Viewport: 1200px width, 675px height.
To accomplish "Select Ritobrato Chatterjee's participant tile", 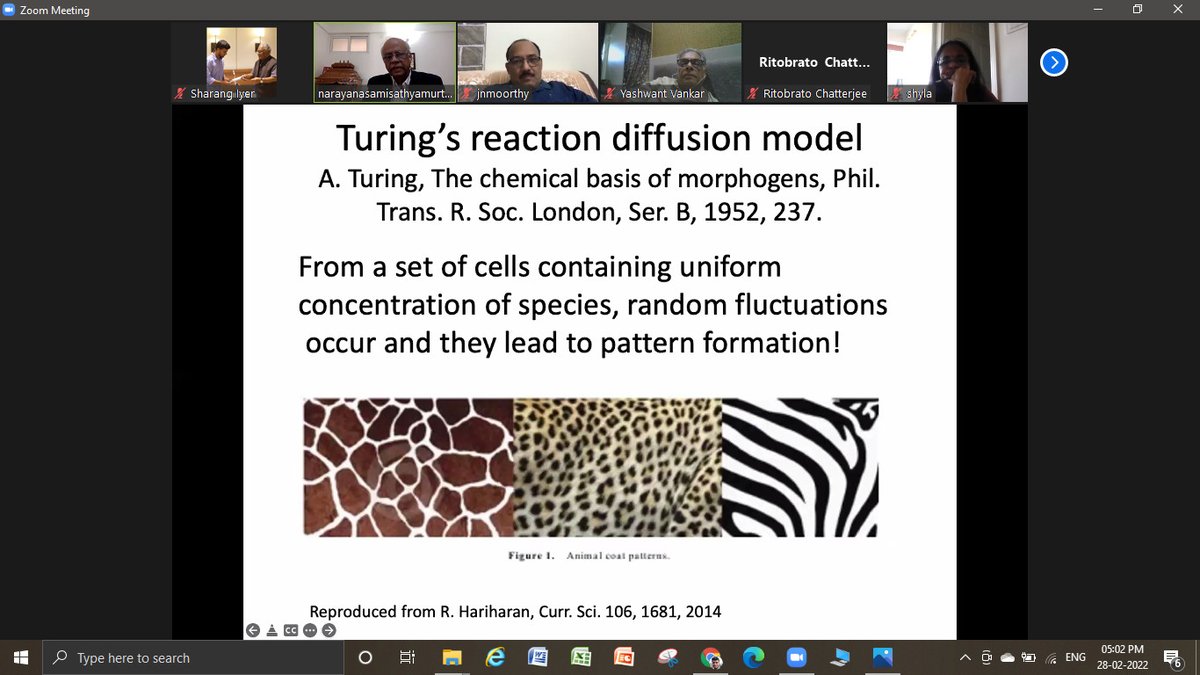I will point(814,62).
